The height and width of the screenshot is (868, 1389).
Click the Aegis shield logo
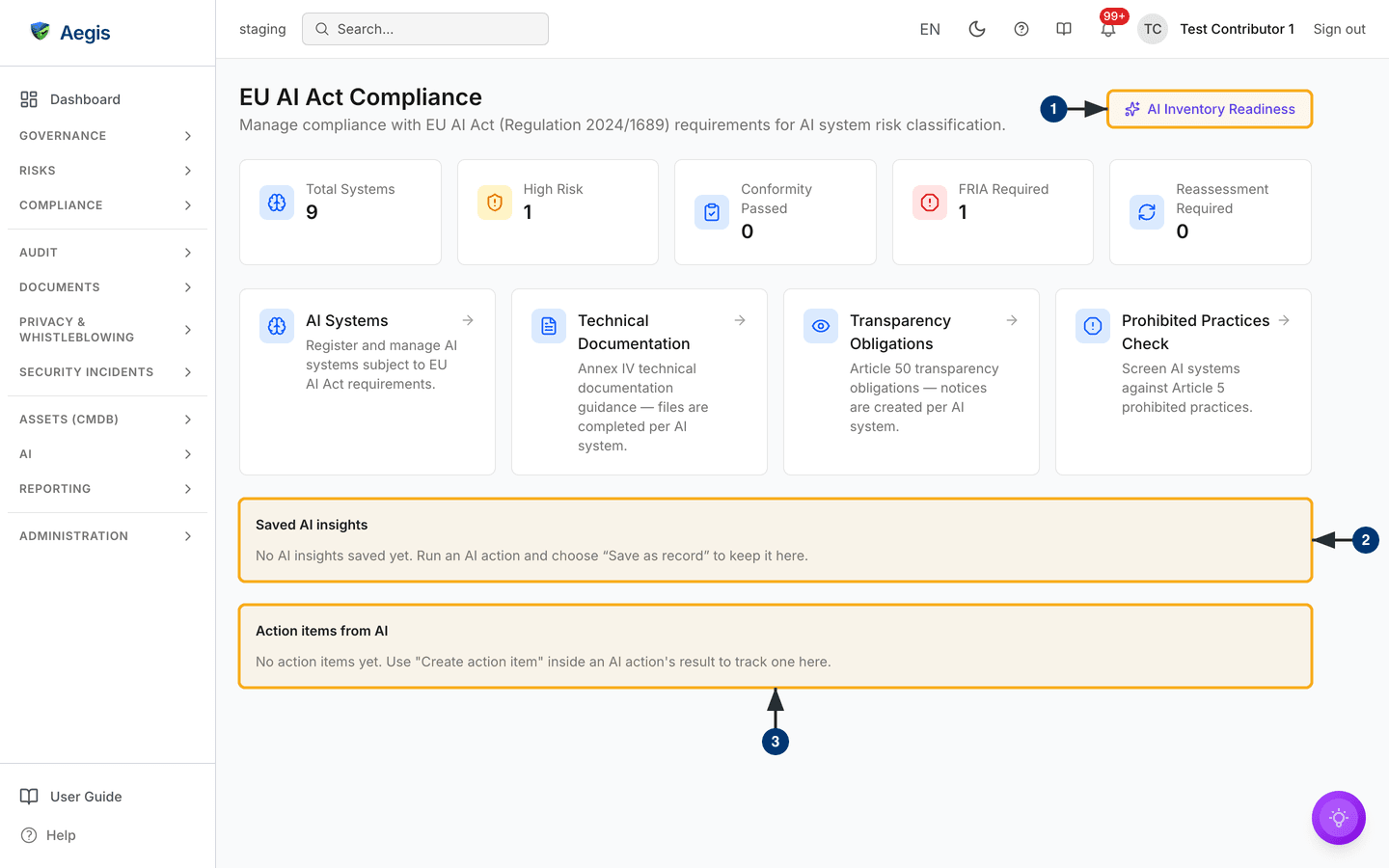(40, 32)
